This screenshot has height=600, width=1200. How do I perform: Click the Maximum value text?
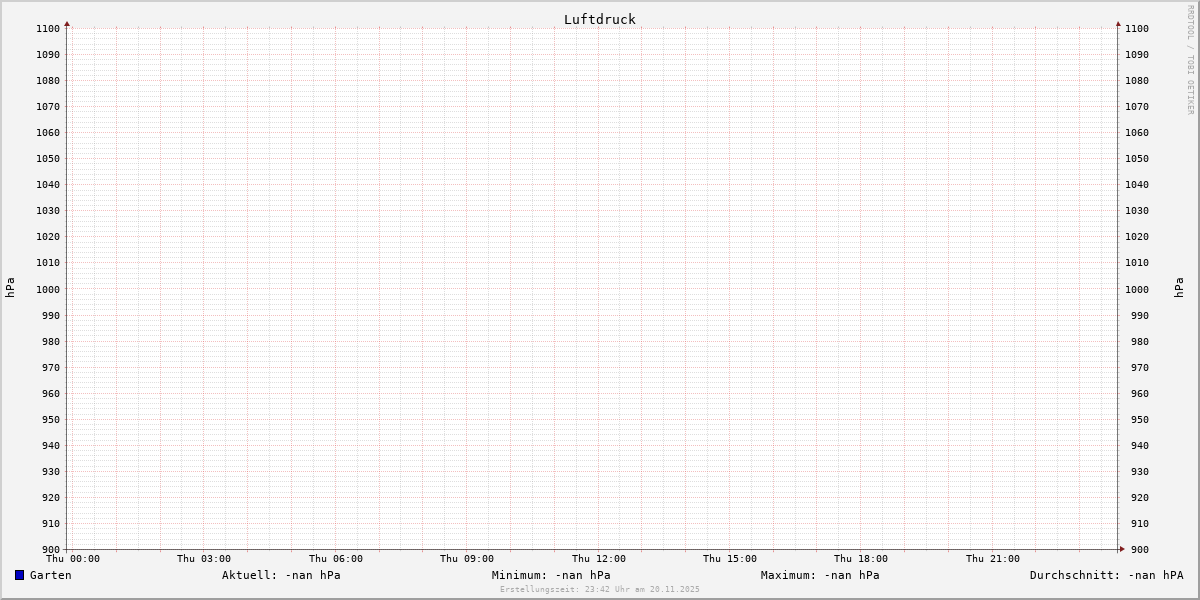pyautogui.click(x=820, y=575)
